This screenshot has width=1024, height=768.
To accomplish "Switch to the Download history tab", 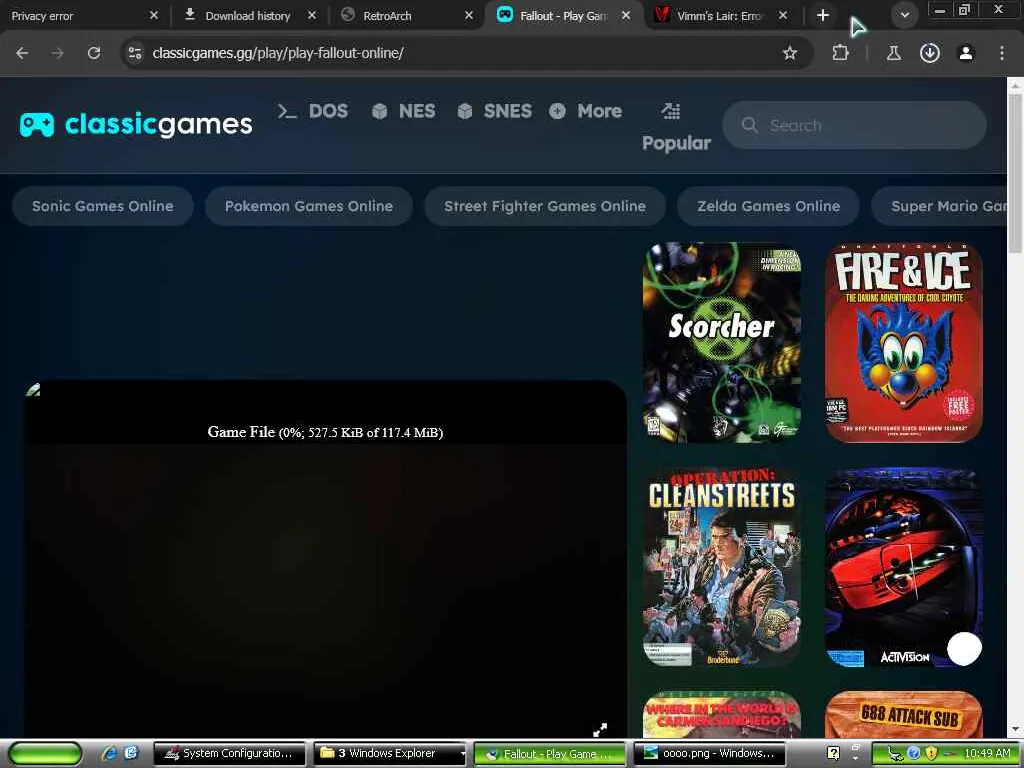I will click(x=248, y=15).
